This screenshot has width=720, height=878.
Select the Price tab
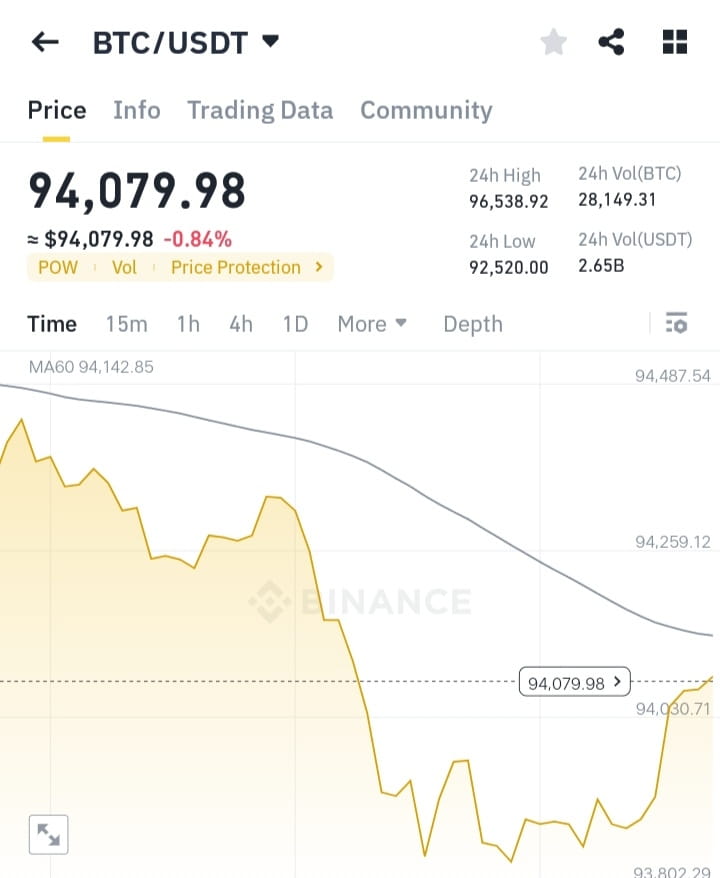(x=56, y=110)
